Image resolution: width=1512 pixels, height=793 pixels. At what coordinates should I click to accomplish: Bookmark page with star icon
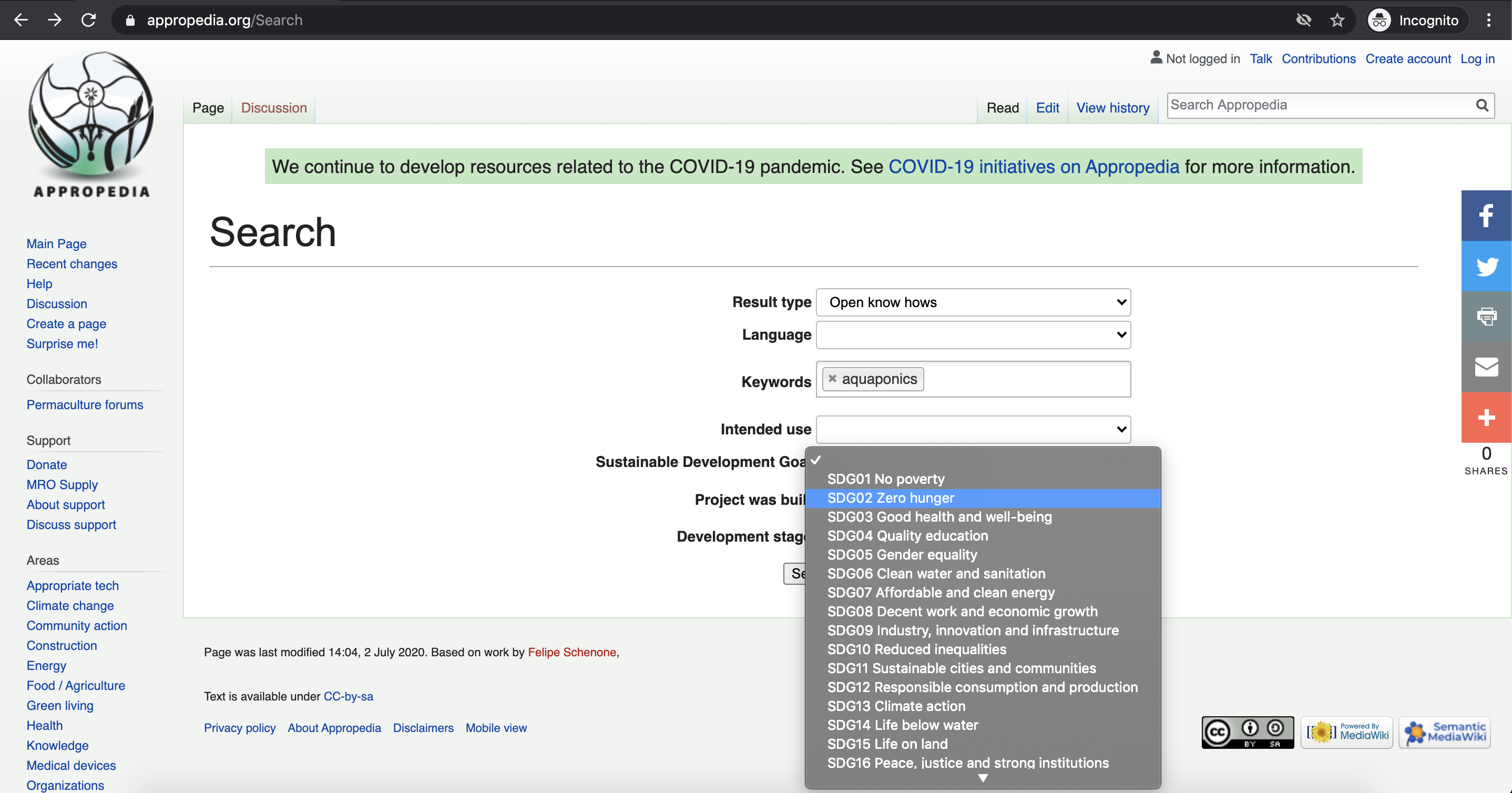pyautogui.click(x=1337, y=21)
